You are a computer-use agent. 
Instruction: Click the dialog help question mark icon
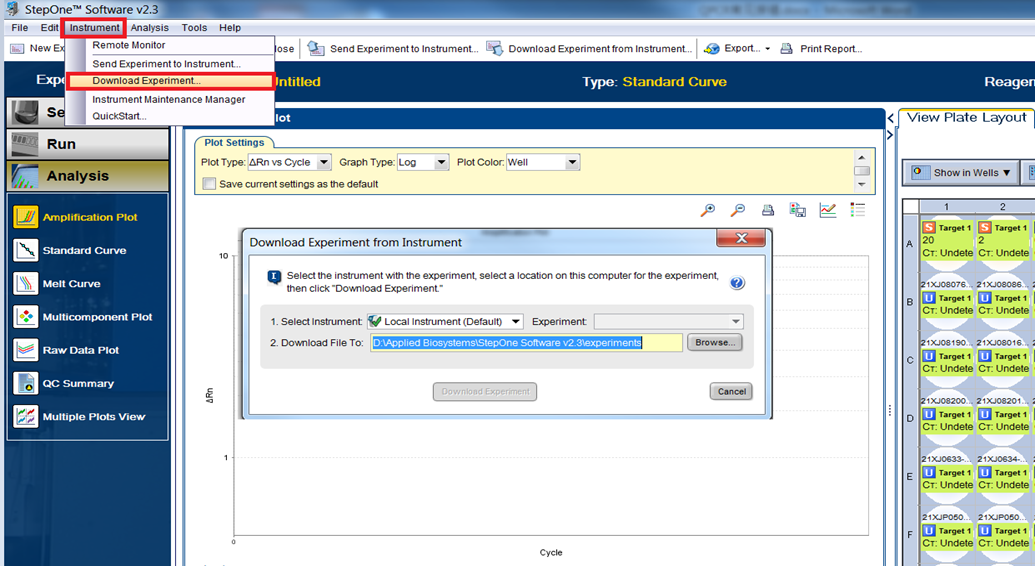point(737,283)
